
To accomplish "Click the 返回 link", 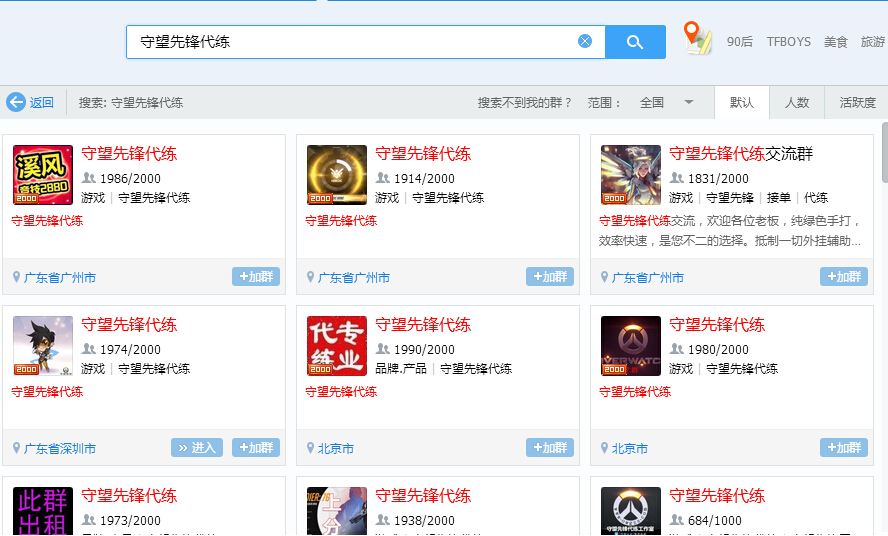I will pyautogui.click(x=41, y=103).
